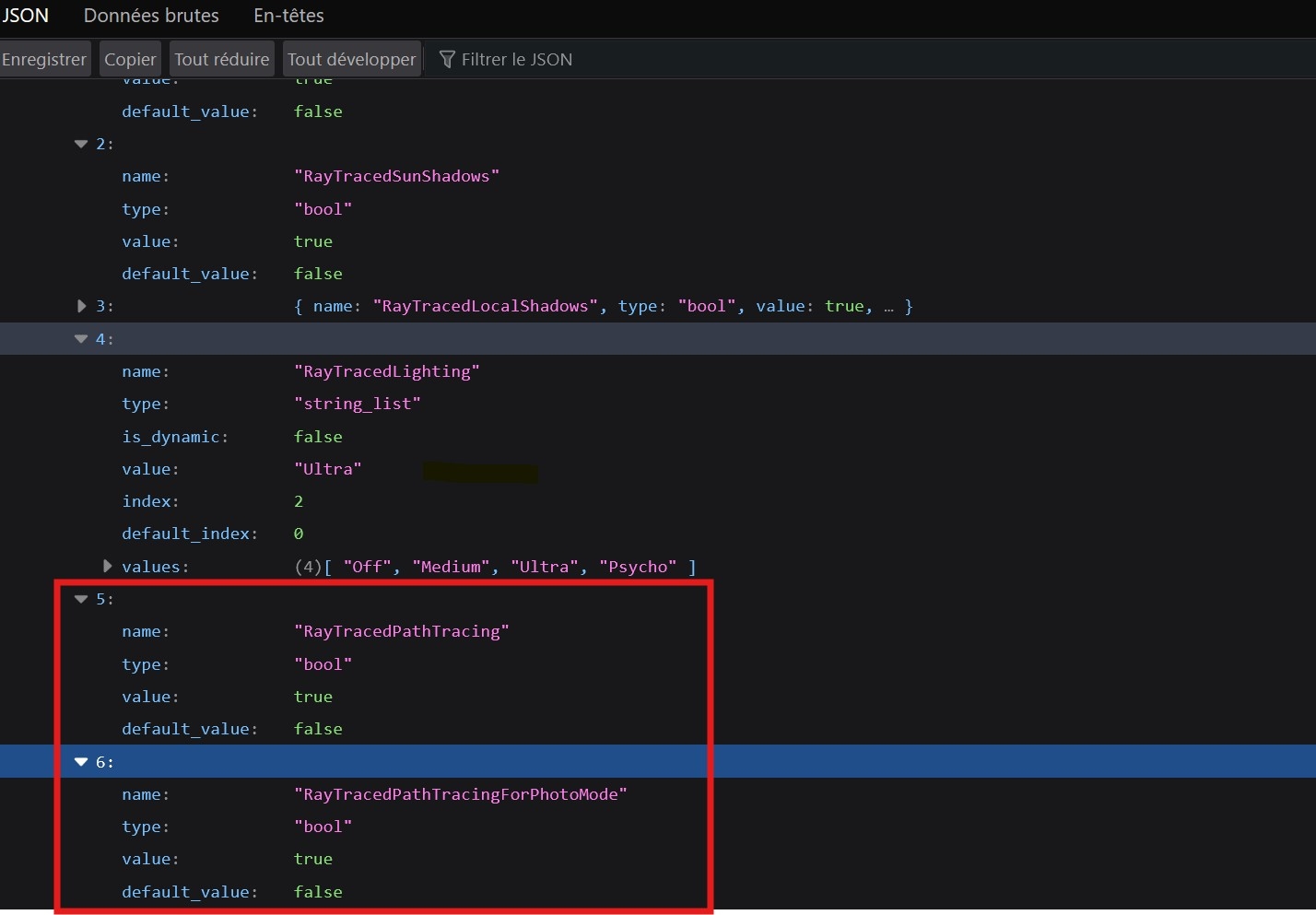Collapse item 5 disclosure triangle
This screenshot has width=1316, height=915.
coord(81,599)
